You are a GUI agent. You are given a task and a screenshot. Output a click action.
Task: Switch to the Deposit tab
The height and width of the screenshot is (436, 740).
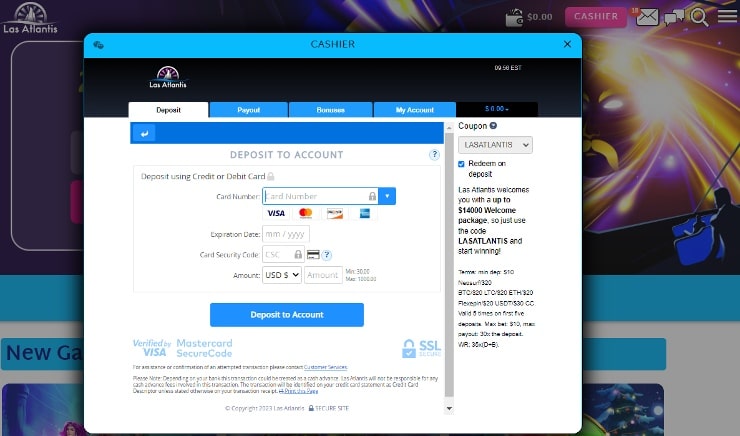coord(168,110)
